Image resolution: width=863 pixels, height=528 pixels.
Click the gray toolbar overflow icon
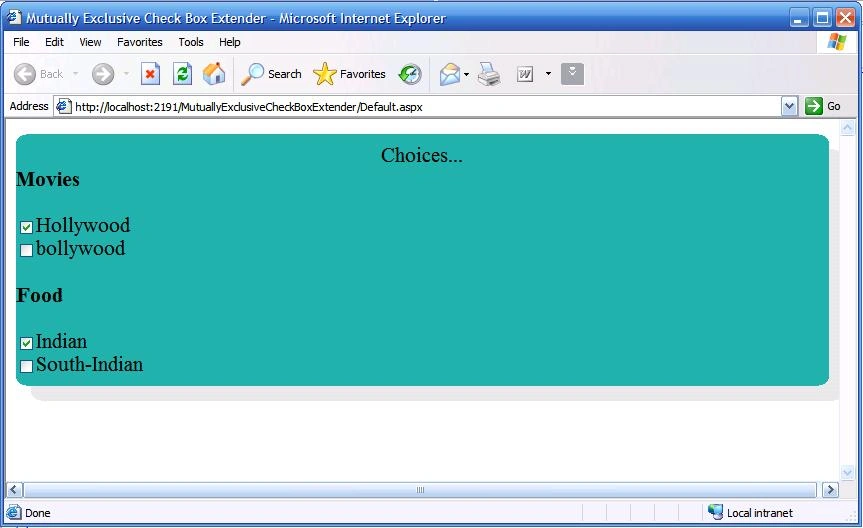click(572, 74)
